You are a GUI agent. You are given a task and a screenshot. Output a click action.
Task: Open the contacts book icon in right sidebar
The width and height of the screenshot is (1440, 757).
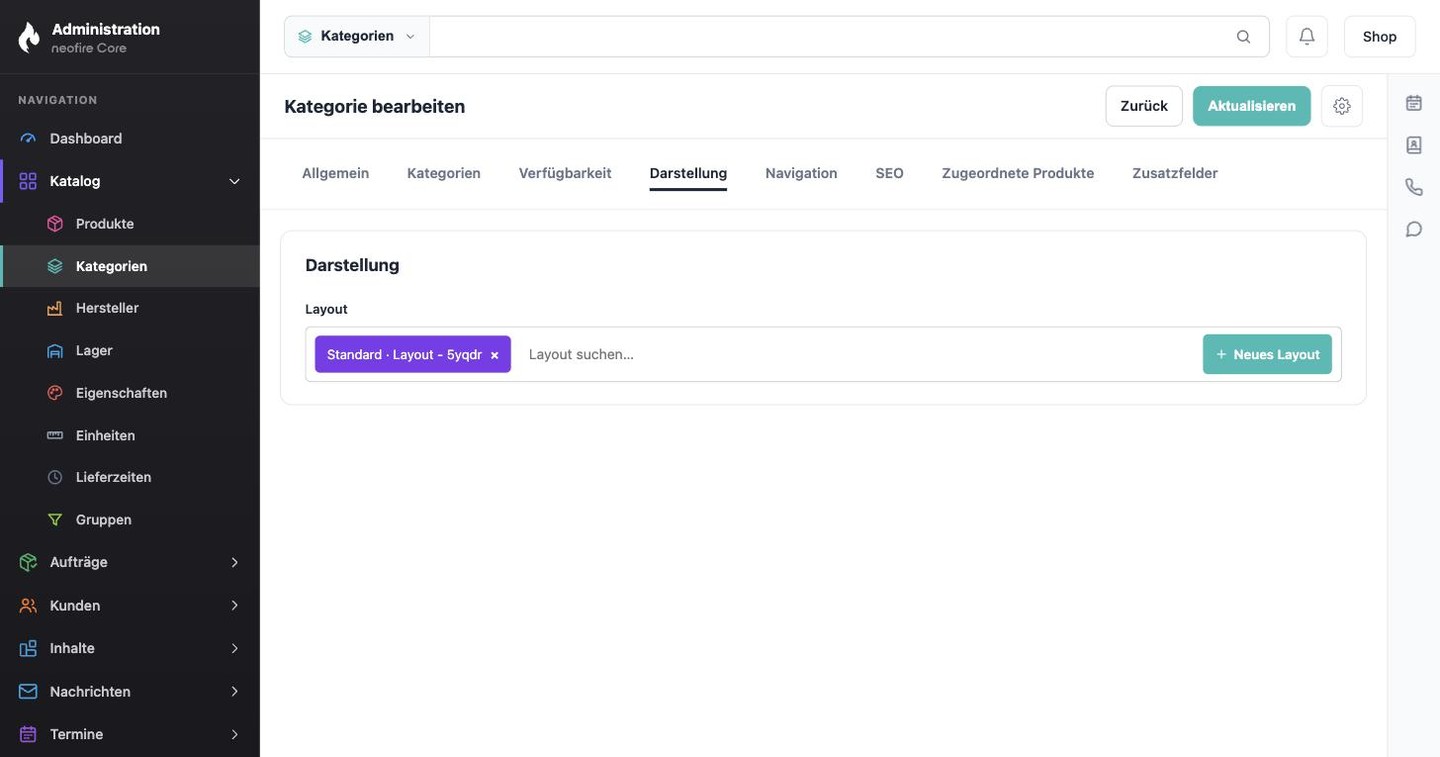point(1414,145)
